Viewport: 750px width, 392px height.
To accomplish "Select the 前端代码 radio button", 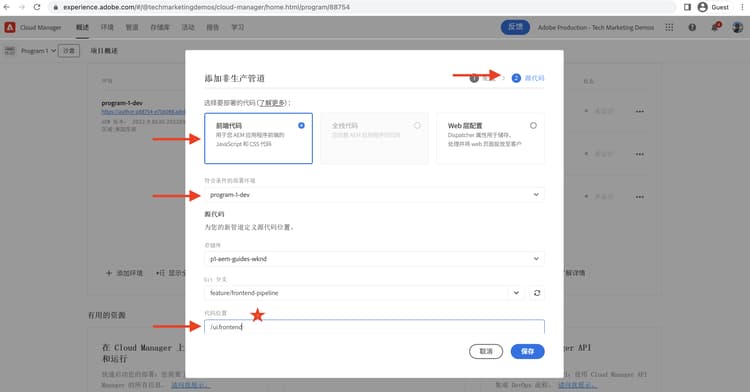I will [301, 125].
